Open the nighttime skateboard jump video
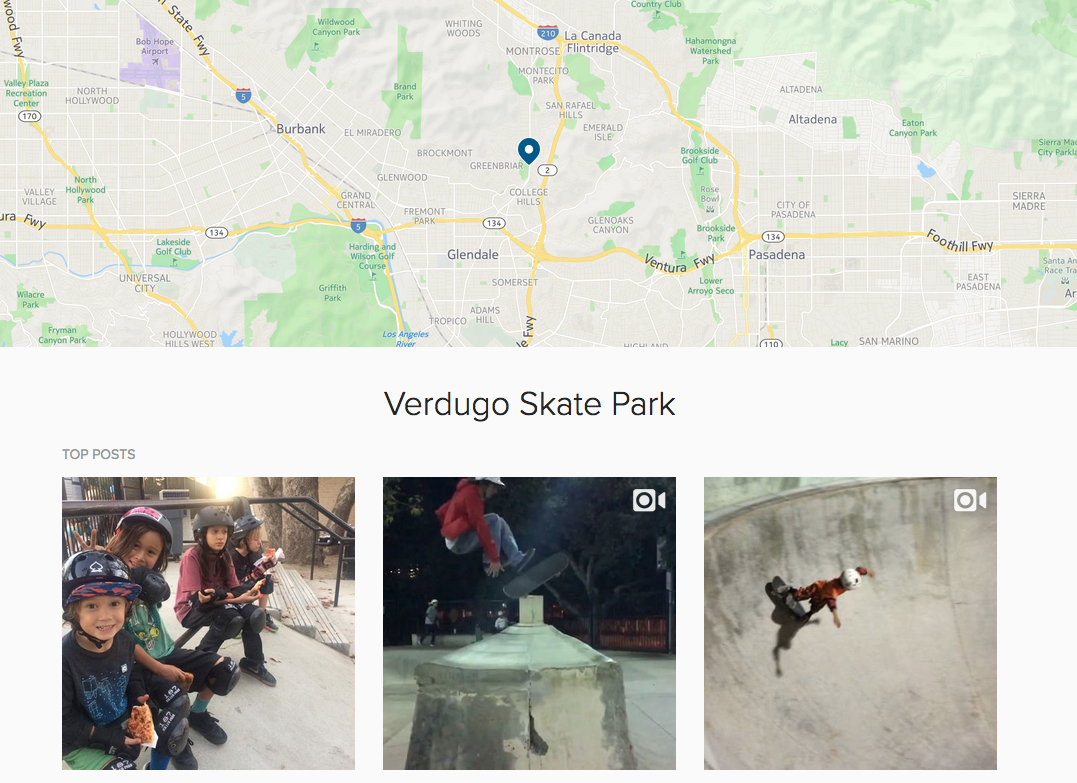 529,623
